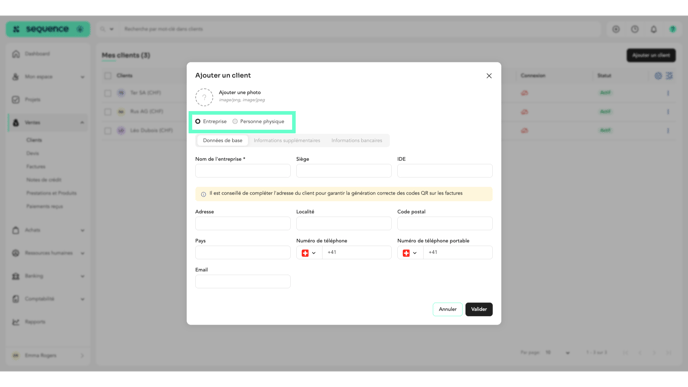This screenshot has height=387, width=688.
Task: Open Factures submenu item
Action: point(36,166)
